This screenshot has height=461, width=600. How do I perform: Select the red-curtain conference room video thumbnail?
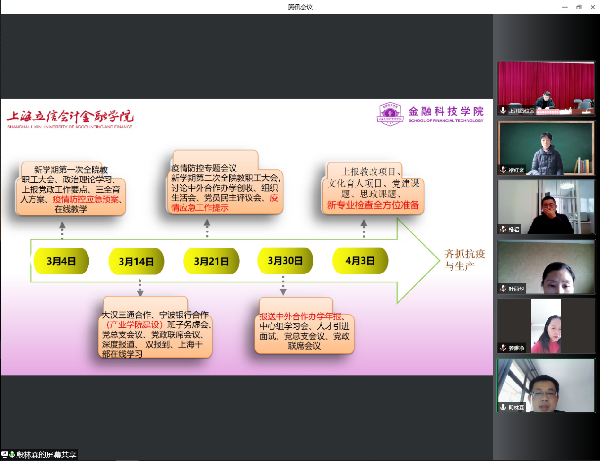coord(546,88)
